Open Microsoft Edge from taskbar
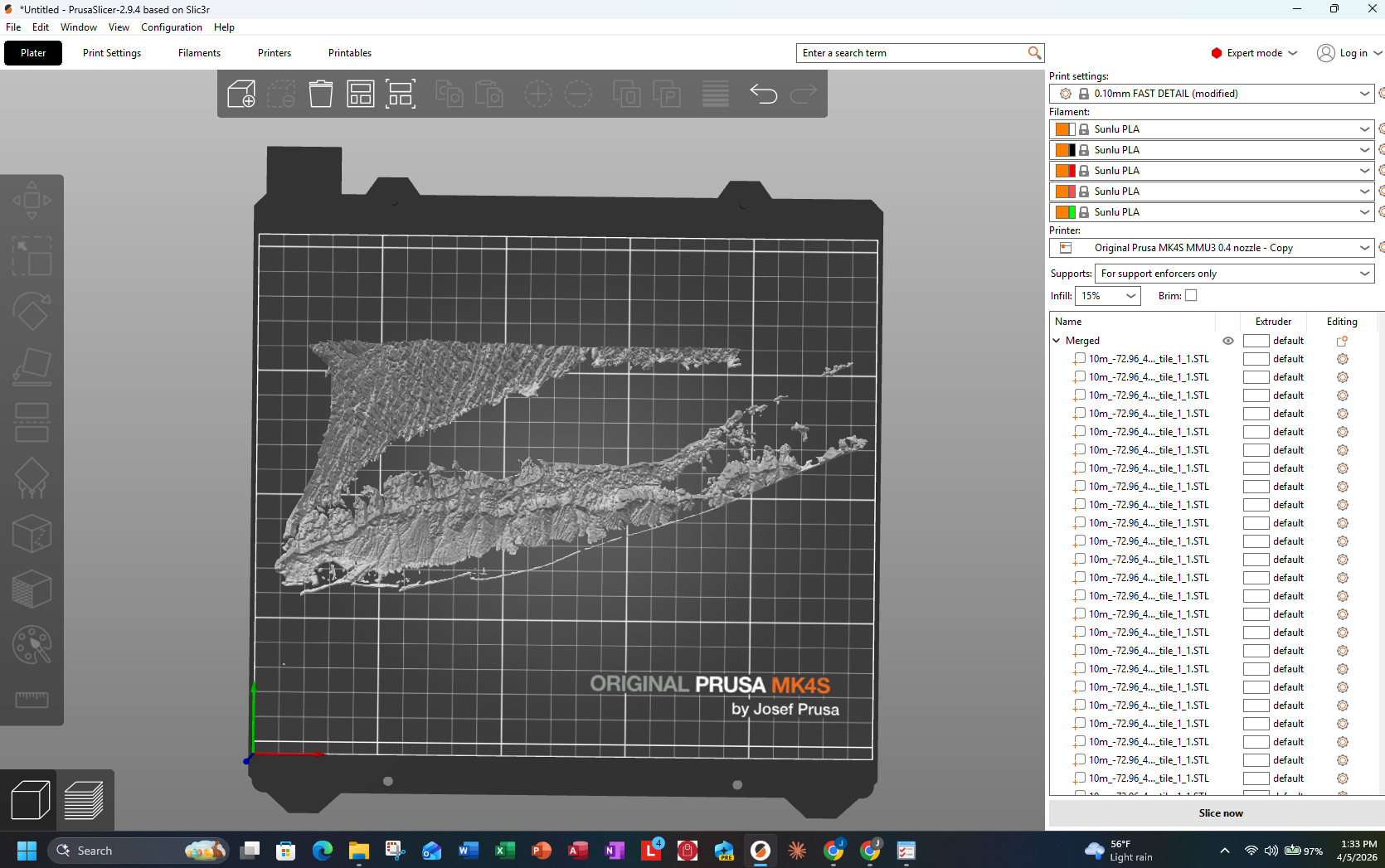 tap(322, 851)
